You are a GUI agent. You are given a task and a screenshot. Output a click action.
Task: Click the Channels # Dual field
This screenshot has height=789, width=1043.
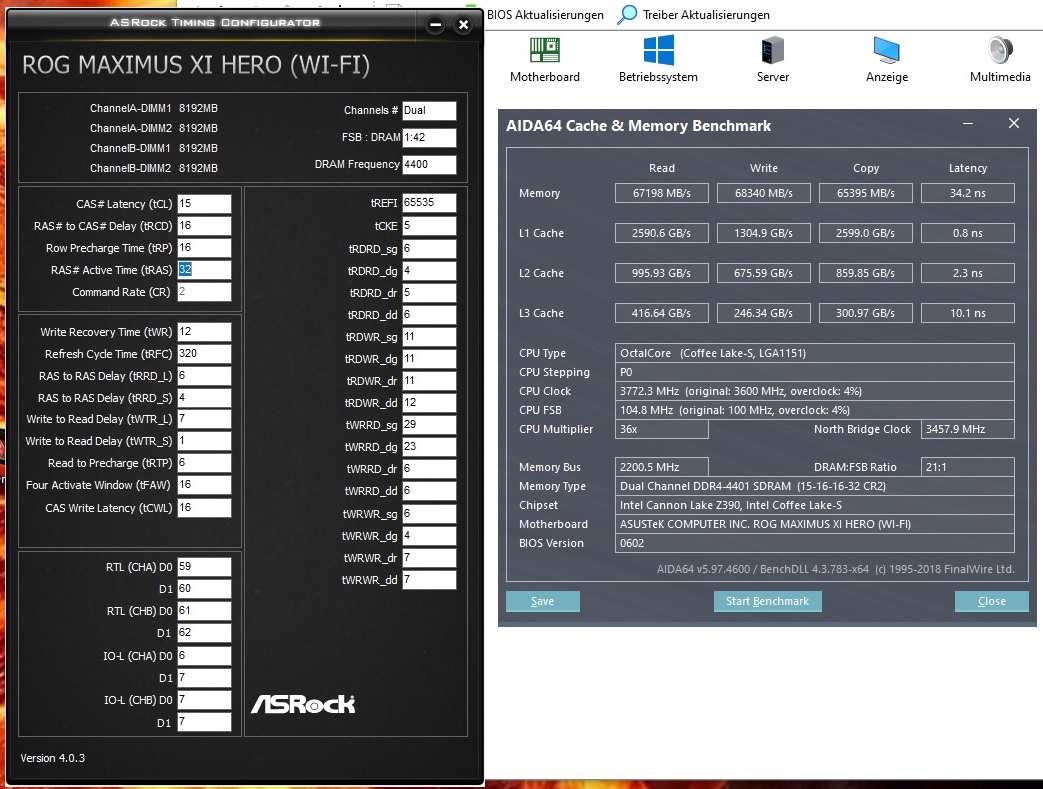pos(429,110)
